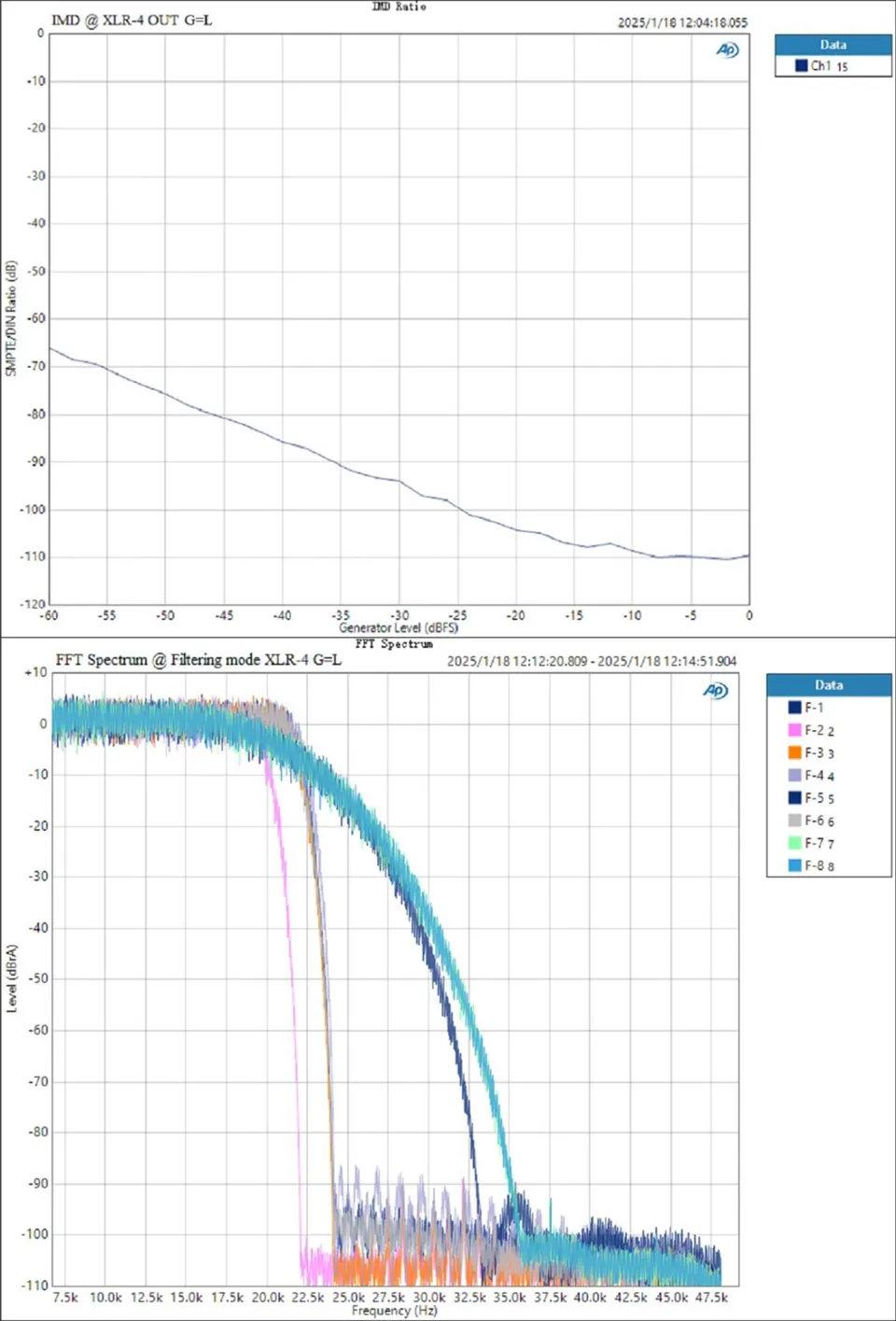The image size is (896, 1321).
Task: Click the '47.5k' tick on the Frequency axis
Action: [x=711, y=1298]
